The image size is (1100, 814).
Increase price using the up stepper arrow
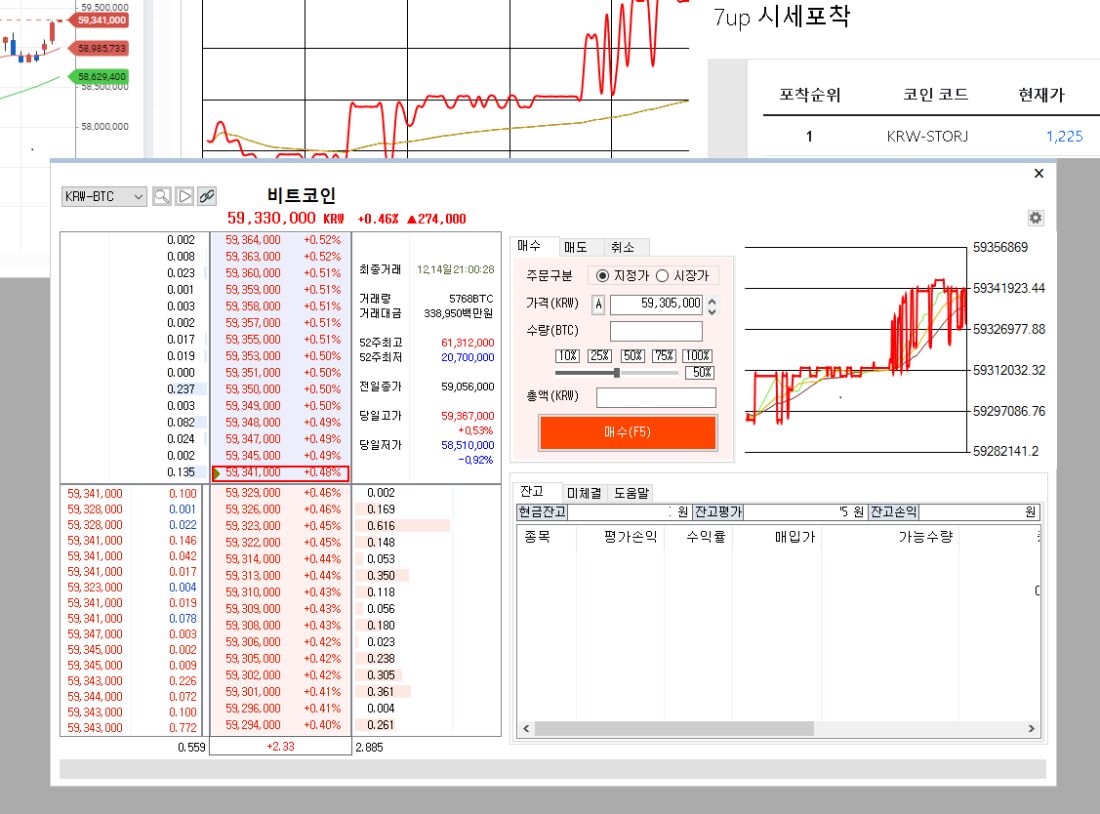tap(712, 299)
